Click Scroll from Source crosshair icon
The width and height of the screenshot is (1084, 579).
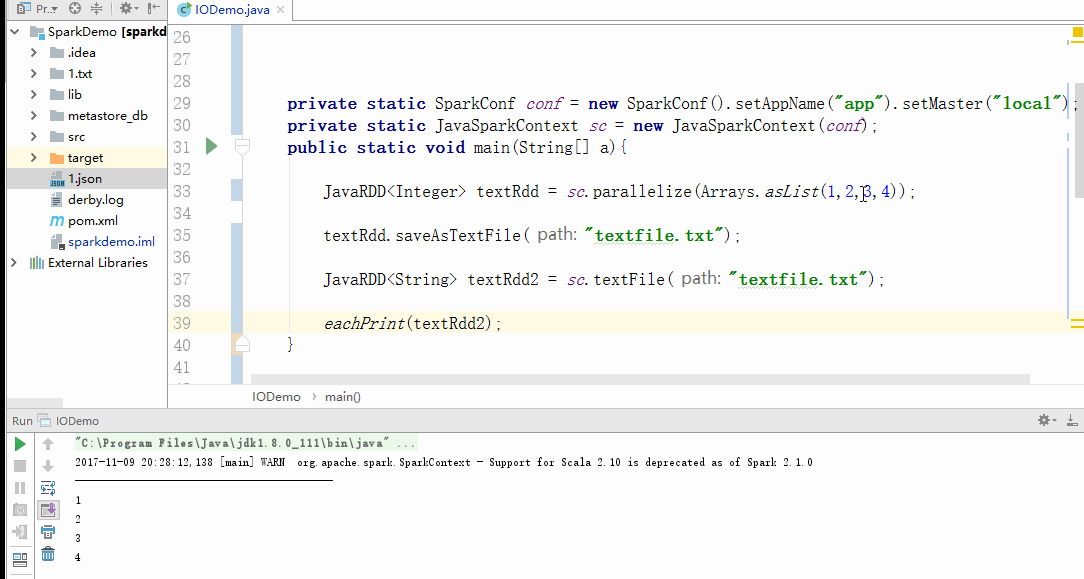pos(75,8)
